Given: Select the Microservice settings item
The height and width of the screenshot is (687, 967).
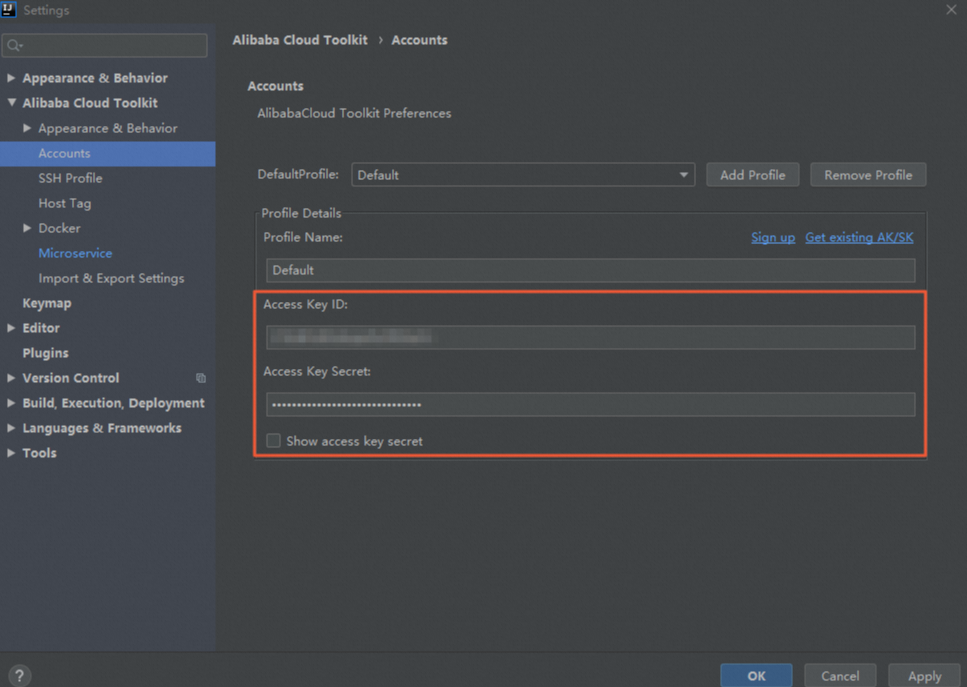Looking at the screenshot, I should click(x=75, y=253).
